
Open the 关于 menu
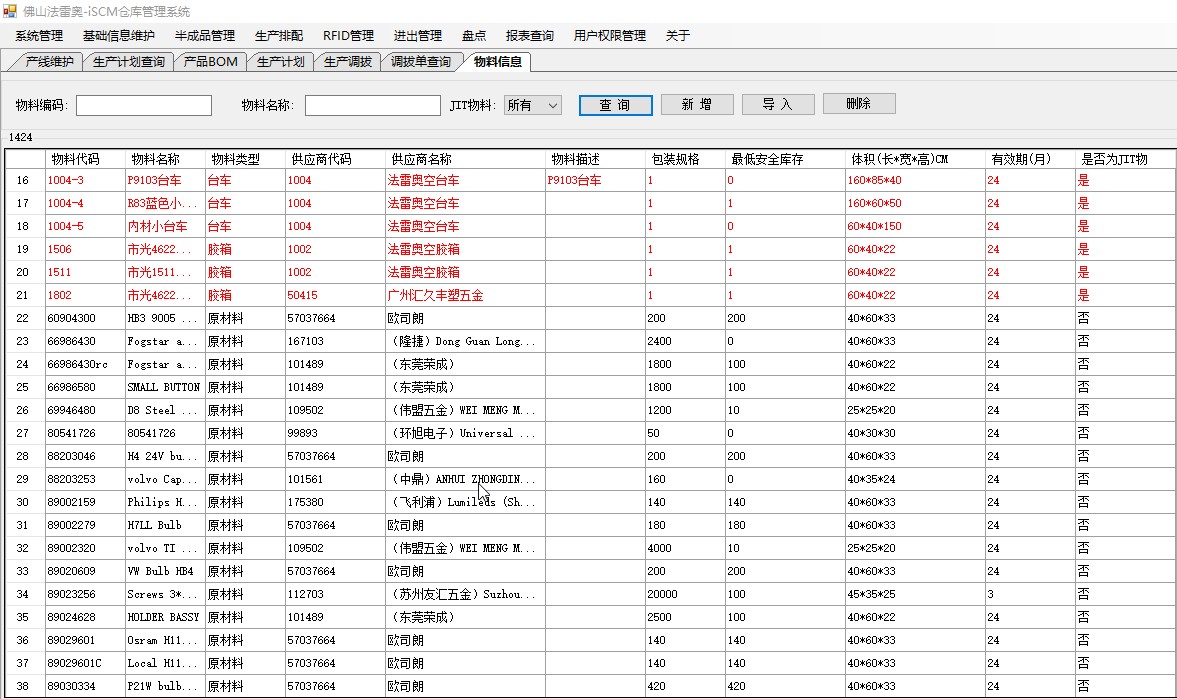(x=677, y=35)
